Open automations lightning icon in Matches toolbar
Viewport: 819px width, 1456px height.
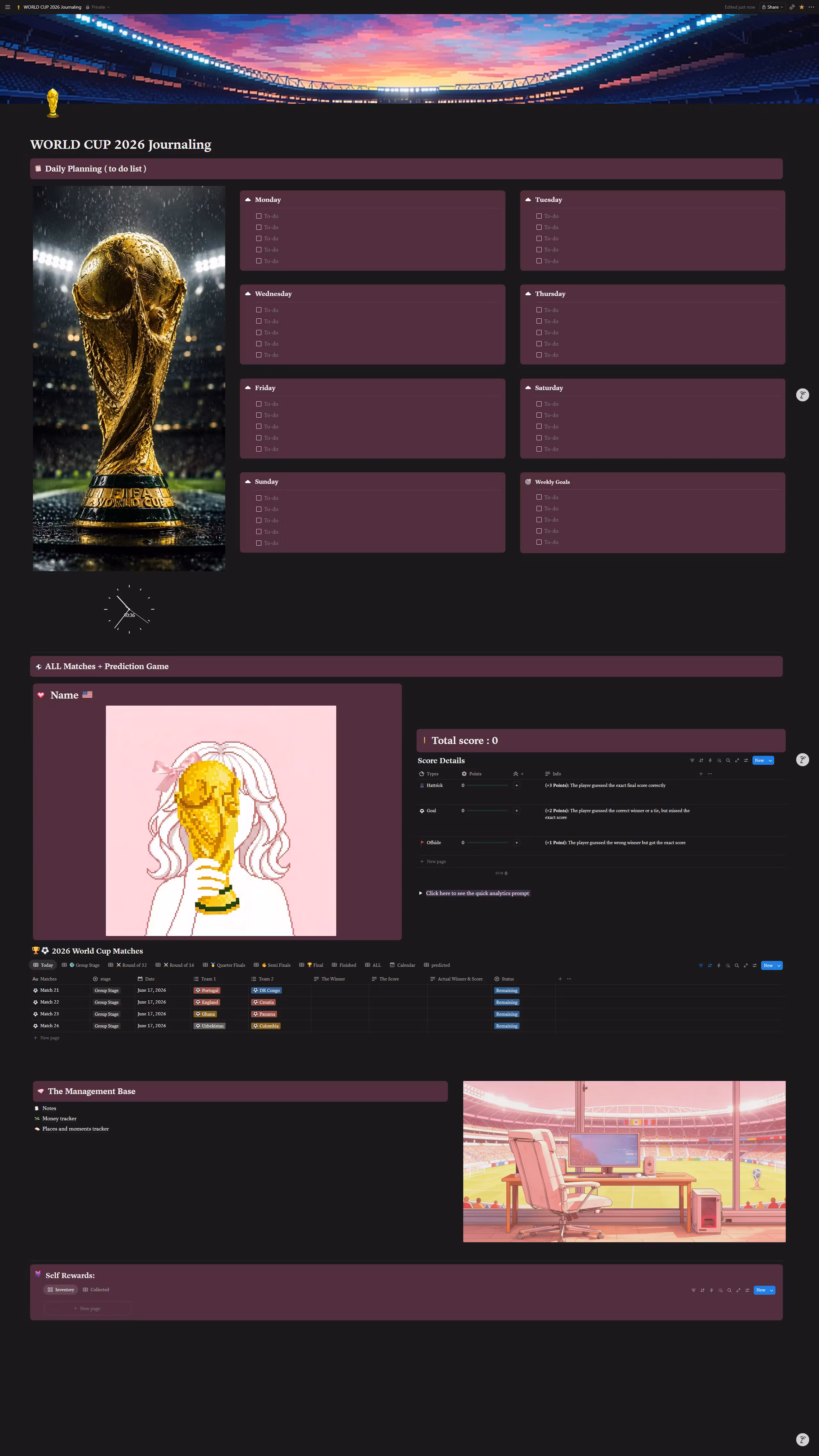[x=719, y=965]
